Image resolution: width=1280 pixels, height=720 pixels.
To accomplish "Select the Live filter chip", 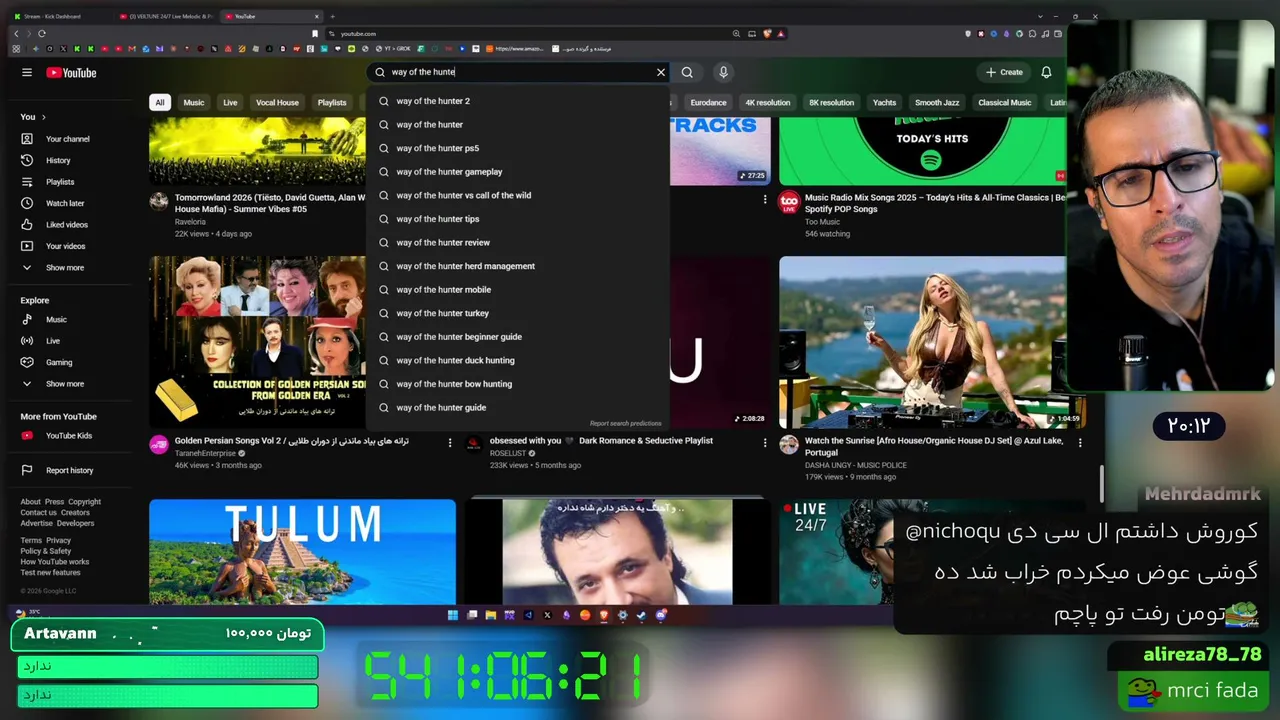I will point(230,102).
